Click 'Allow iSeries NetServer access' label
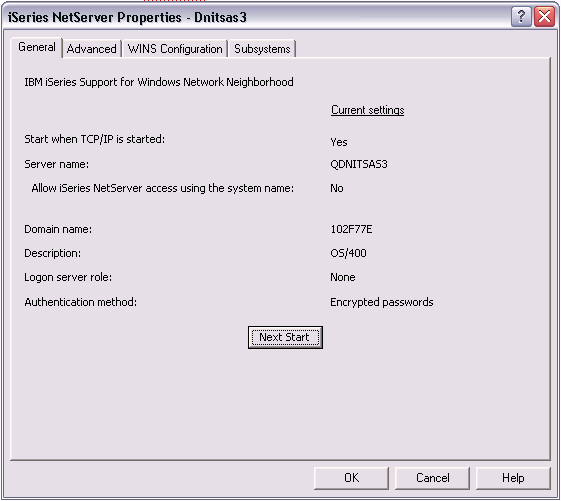 162,188
